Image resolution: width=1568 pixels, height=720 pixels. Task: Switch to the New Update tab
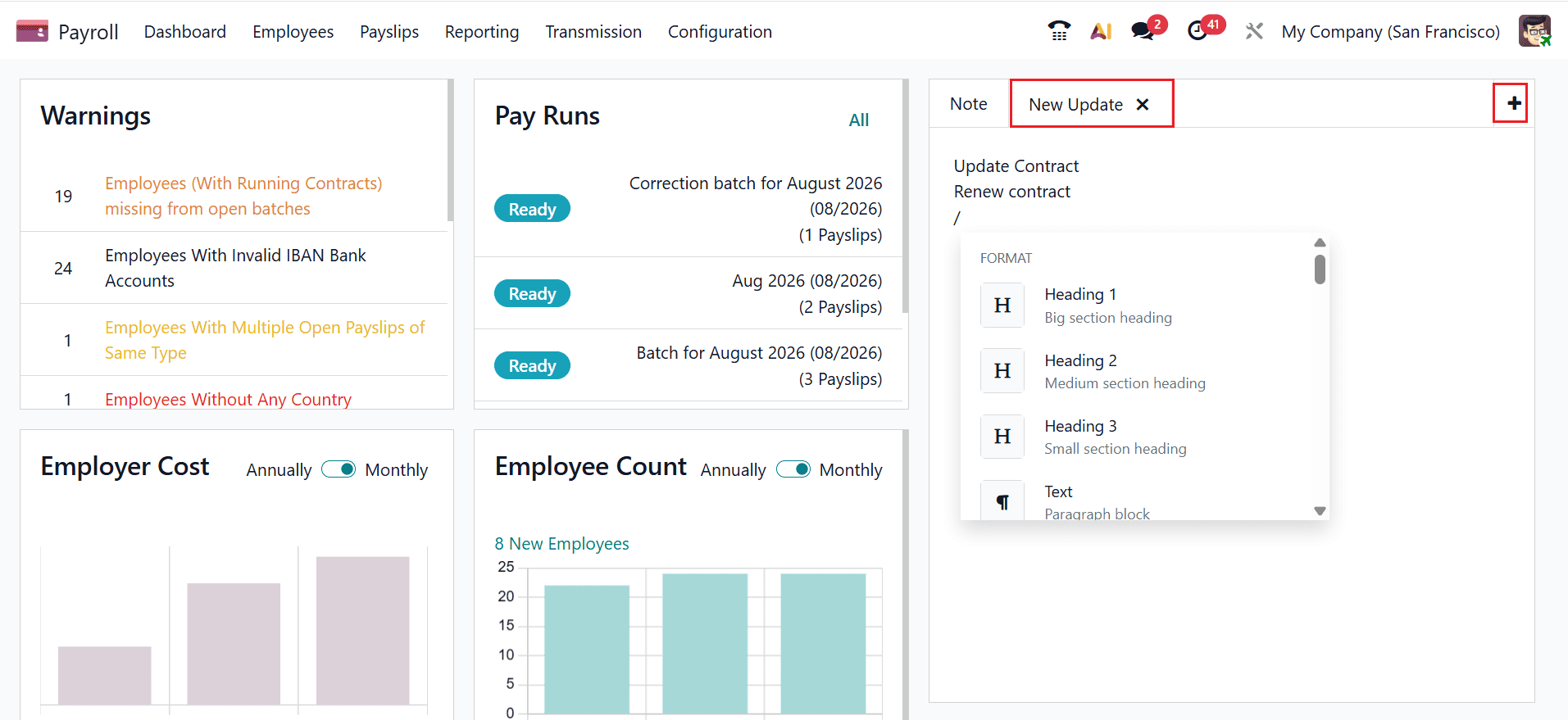point(1075,105)
